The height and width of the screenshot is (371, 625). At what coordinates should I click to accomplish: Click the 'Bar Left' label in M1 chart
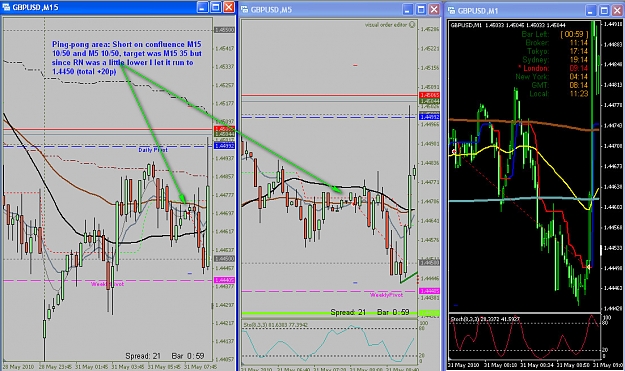point(535,34)
